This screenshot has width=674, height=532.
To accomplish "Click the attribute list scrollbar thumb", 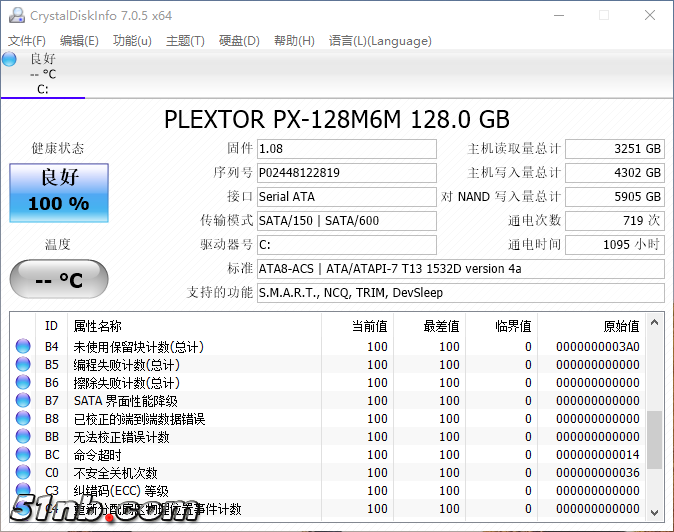I will (x=655, y=440).
